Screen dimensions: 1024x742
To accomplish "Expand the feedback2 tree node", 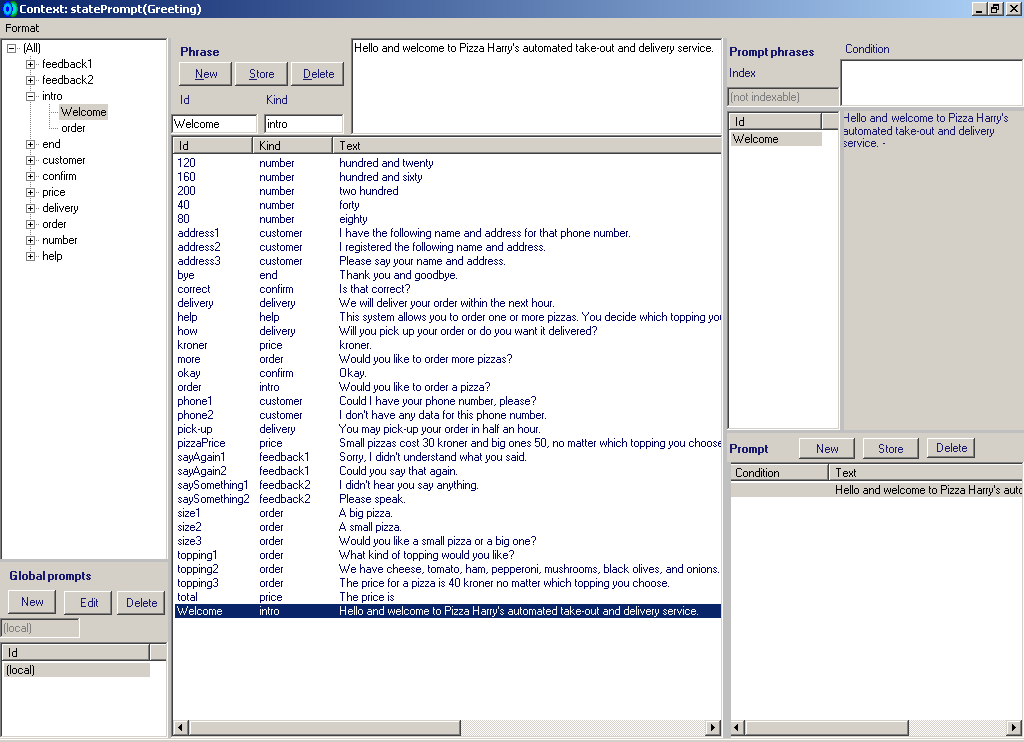I will click(30, 80).
